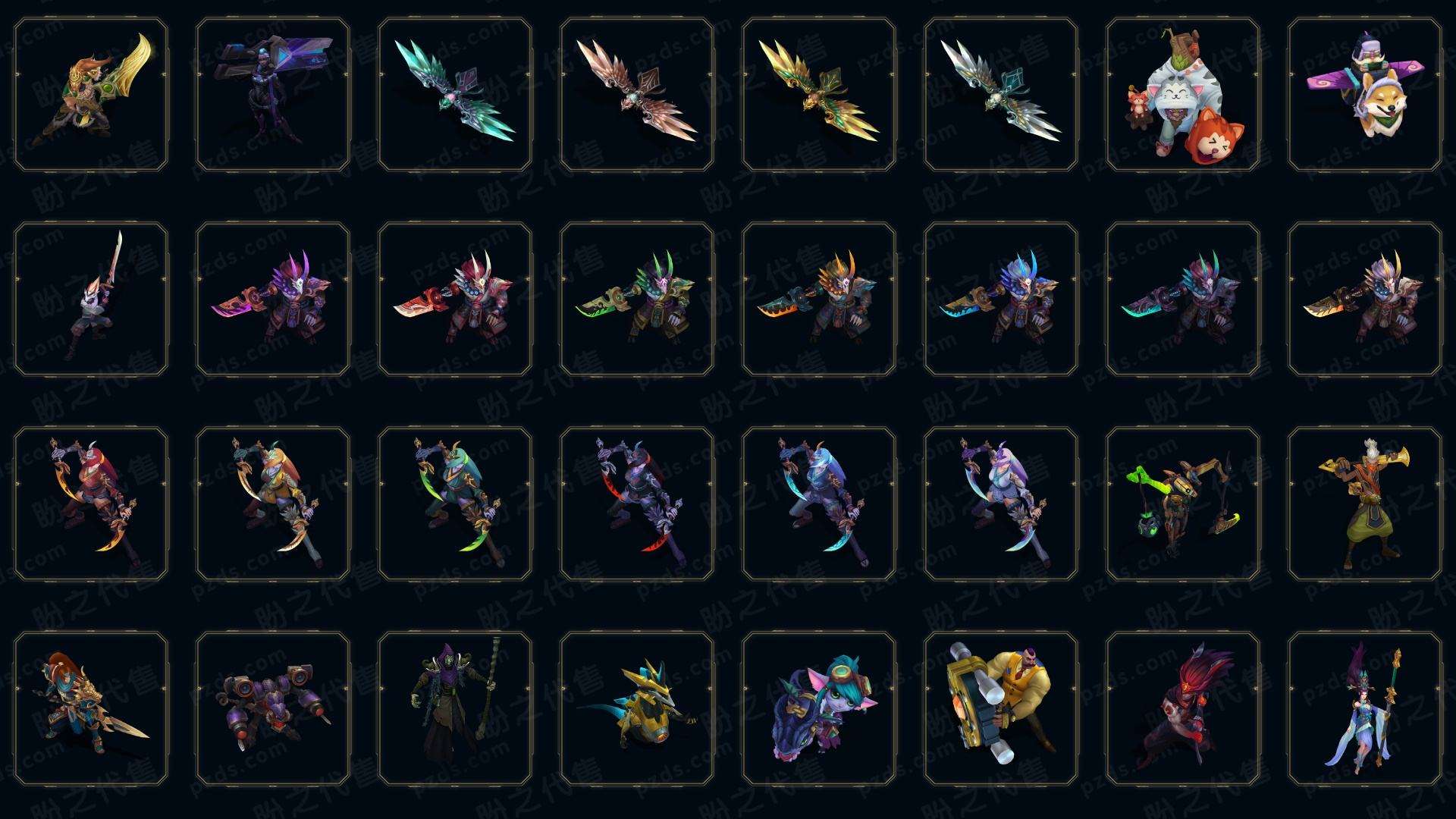Pick the red-haired dual-scythe character chroma
The image size is (1456, 819).
tap(91, 504)
